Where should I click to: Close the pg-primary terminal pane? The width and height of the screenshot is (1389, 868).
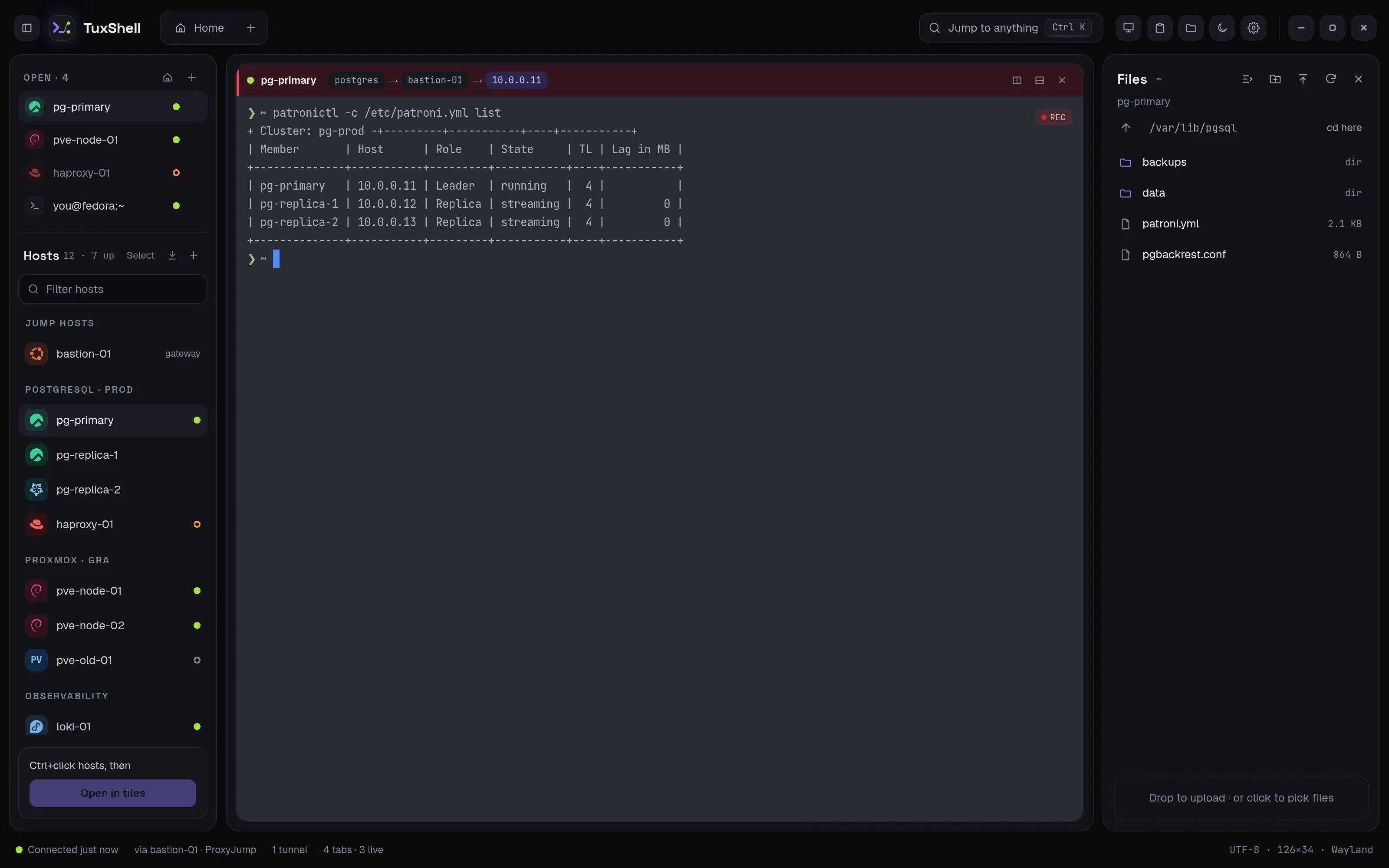click(x=1062, y=80)
